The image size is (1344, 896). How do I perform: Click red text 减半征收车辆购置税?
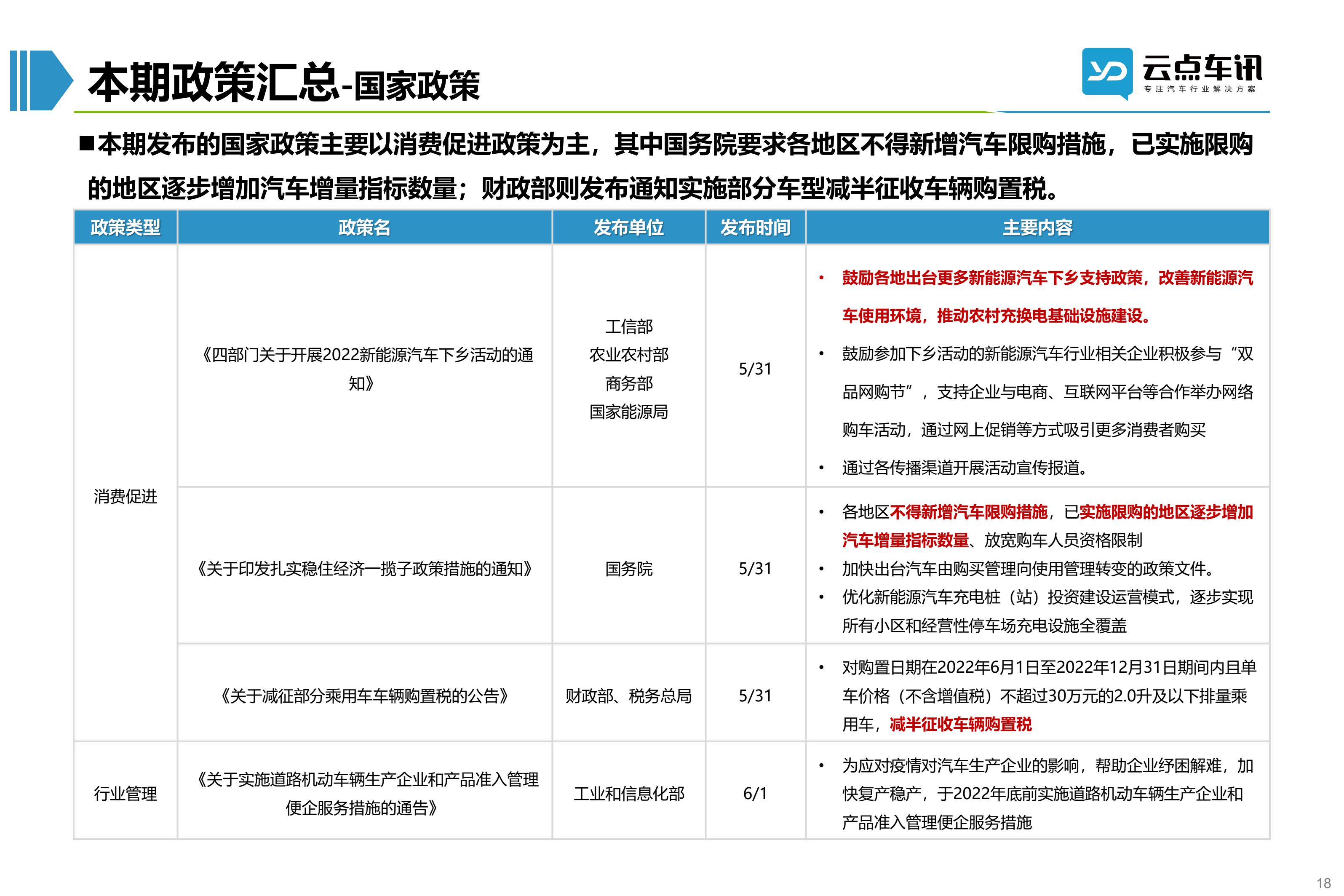coord(961,724)
